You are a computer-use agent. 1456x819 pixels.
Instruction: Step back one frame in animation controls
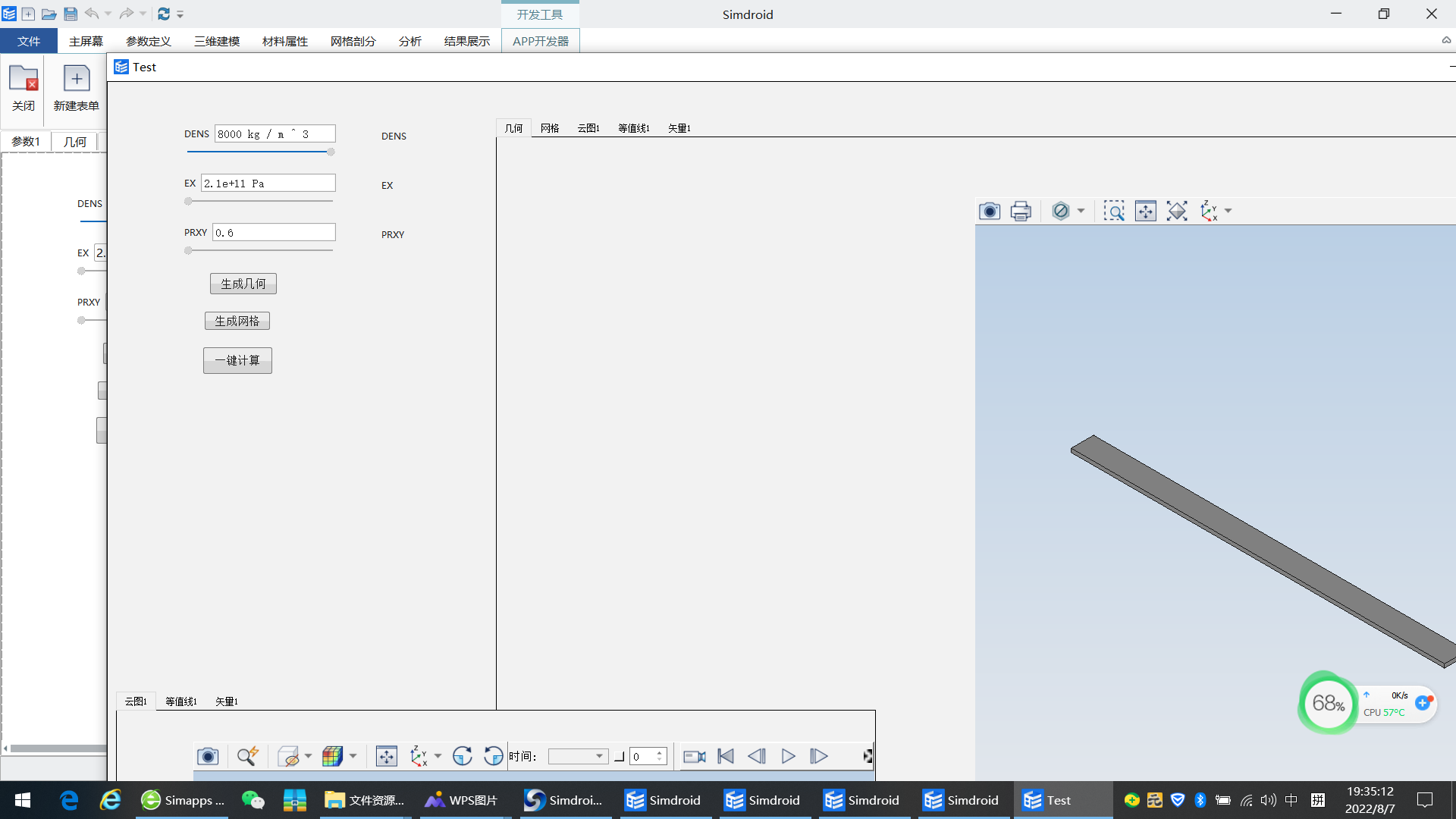[757, 756]
